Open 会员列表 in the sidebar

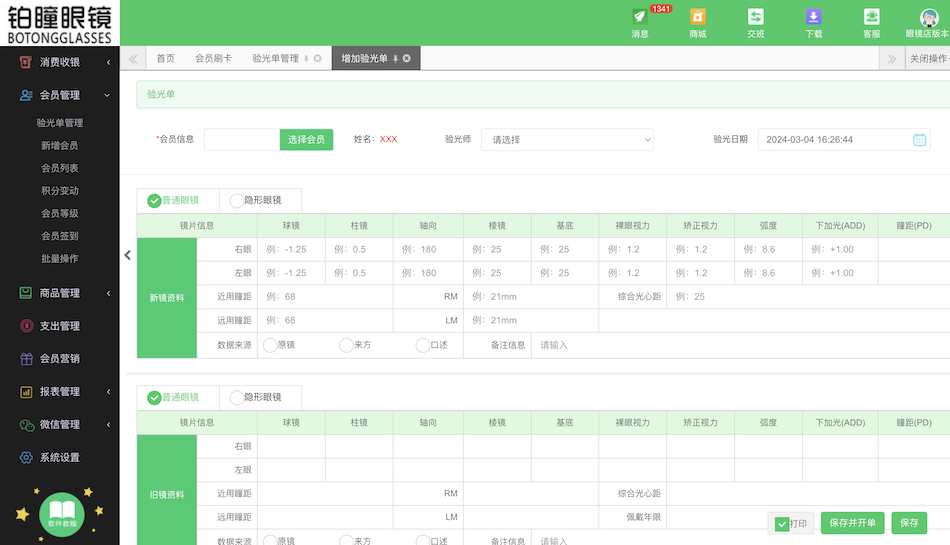pyautogui.click(x=60, y=168)
